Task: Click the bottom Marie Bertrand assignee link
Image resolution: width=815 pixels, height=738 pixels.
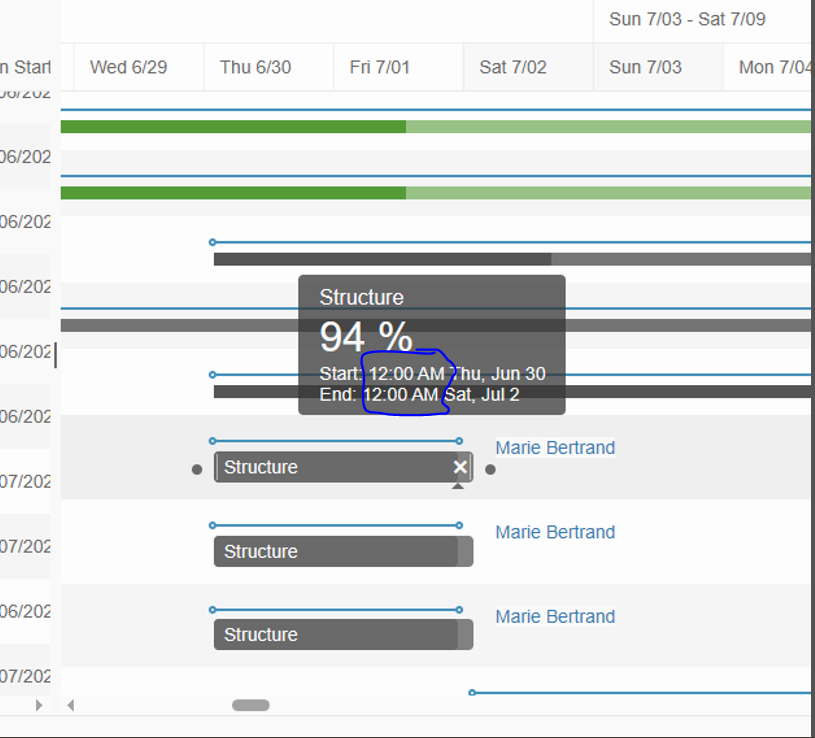Action: (x=555, y=616)
